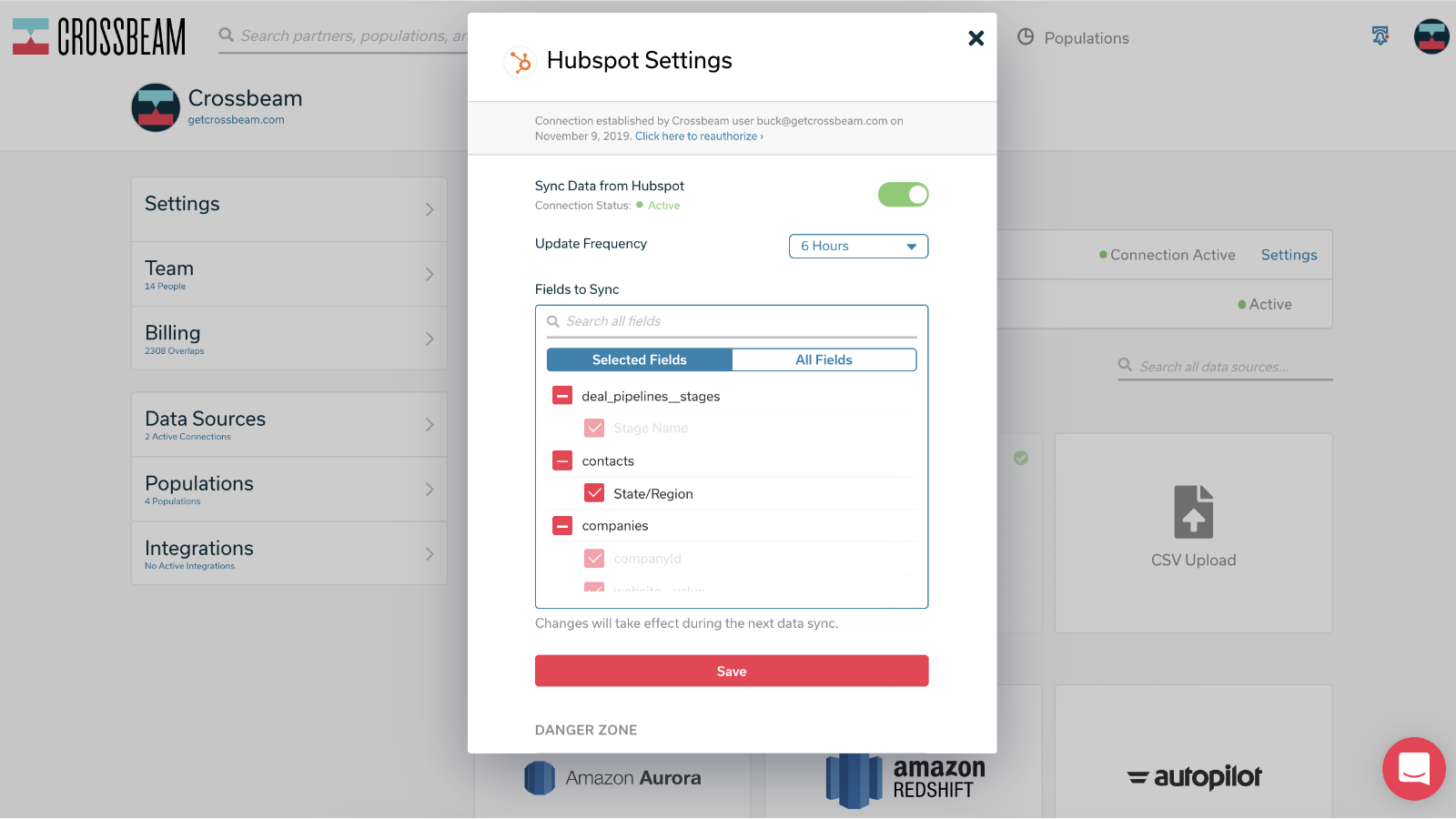Deselect all contacts fields
Screen dimensions: 1456x819
[562, 460]
